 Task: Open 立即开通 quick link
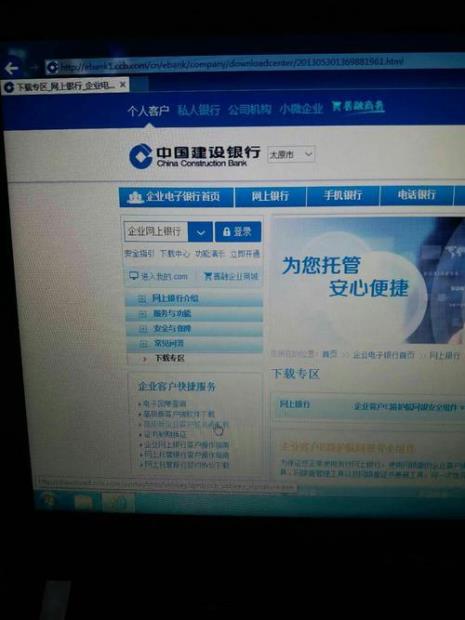[245, 254]
